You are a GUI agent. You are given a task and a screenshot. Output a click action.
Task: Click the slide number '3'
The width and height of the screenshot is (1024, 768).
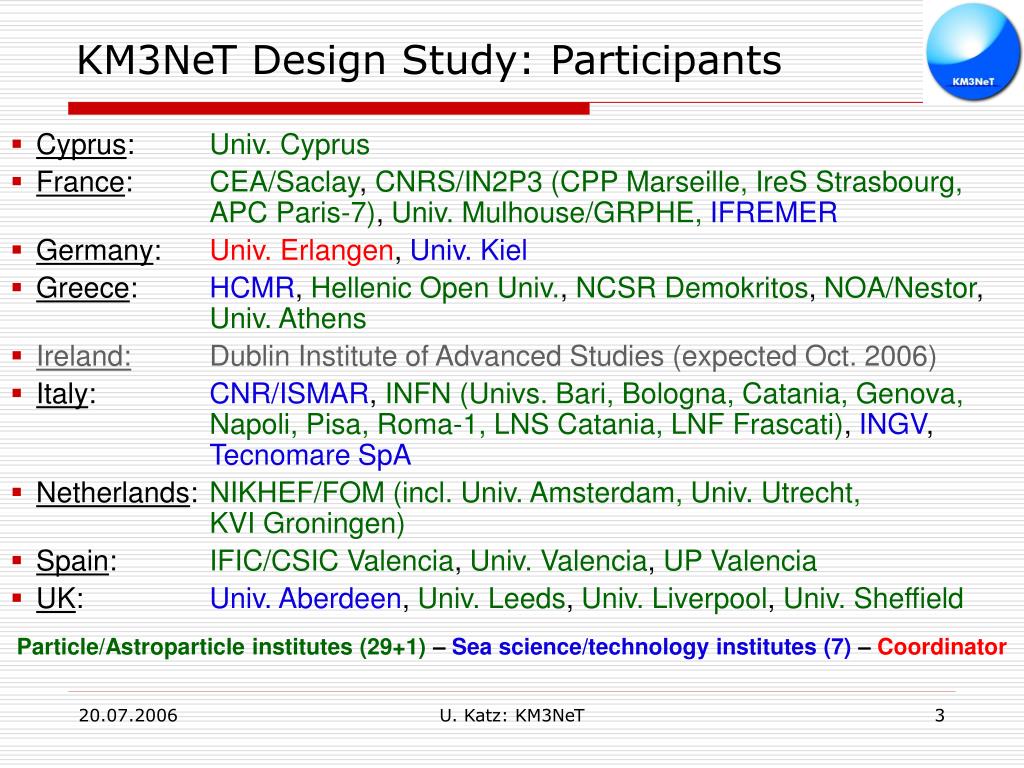(x=940, y=716)
